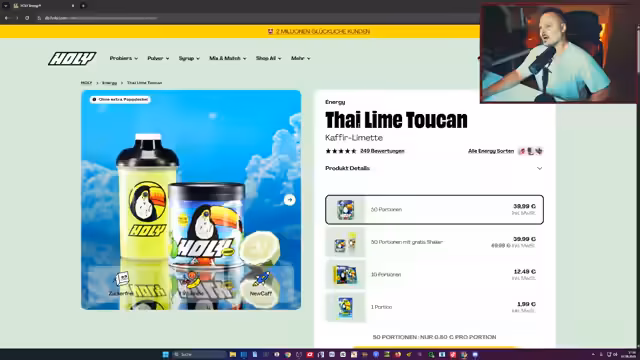Select the 10 Portionen variant
The image size is (640, 360).
click(434, 275)
